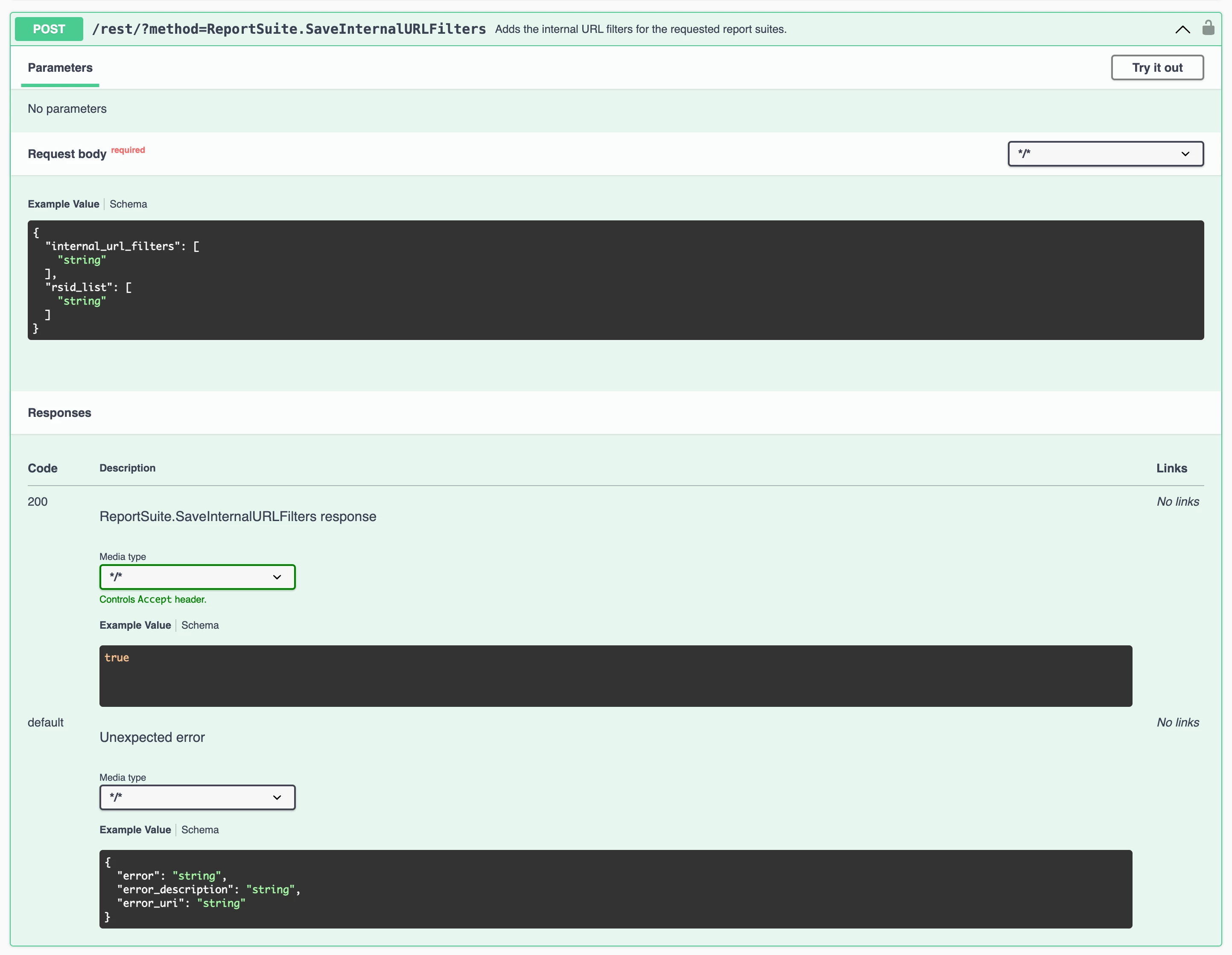Screen dimensions: 1232x955
Task: Click the Try it out button
Action: point(1157,68)
